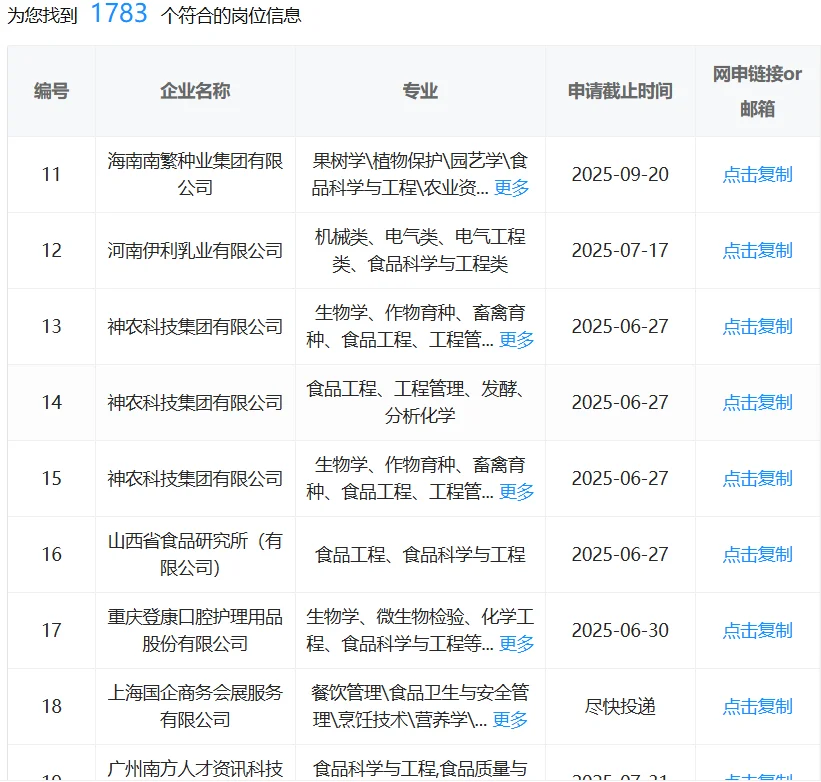Select company 重庆登康口腔护理用品股份有限公司
The height and width of the screenshot is (782, 821).
pyautogui.click(x=195, y=630)
